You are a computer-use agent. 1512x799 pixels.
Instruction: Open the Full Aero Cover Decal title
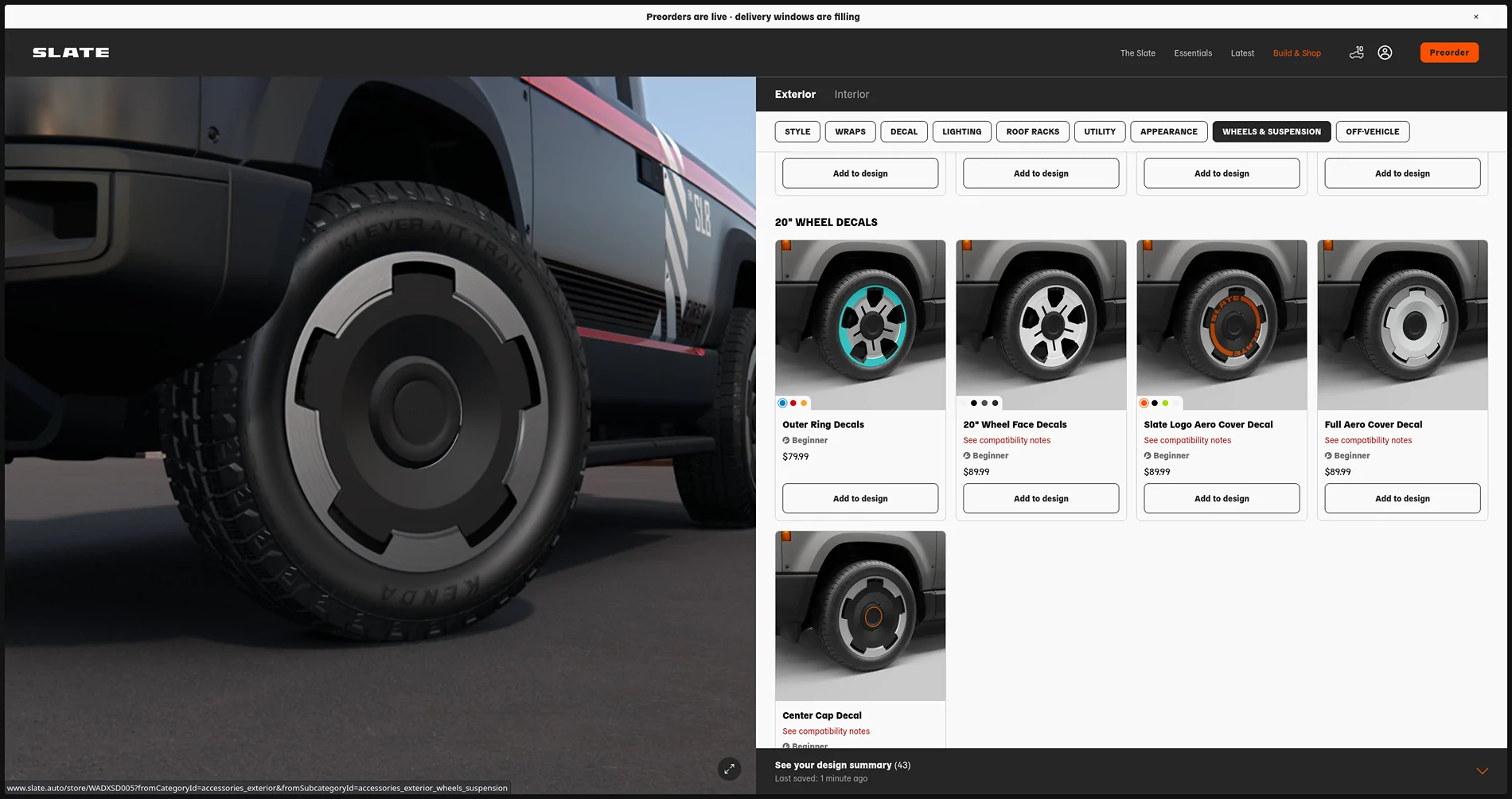pos(1373,424)
